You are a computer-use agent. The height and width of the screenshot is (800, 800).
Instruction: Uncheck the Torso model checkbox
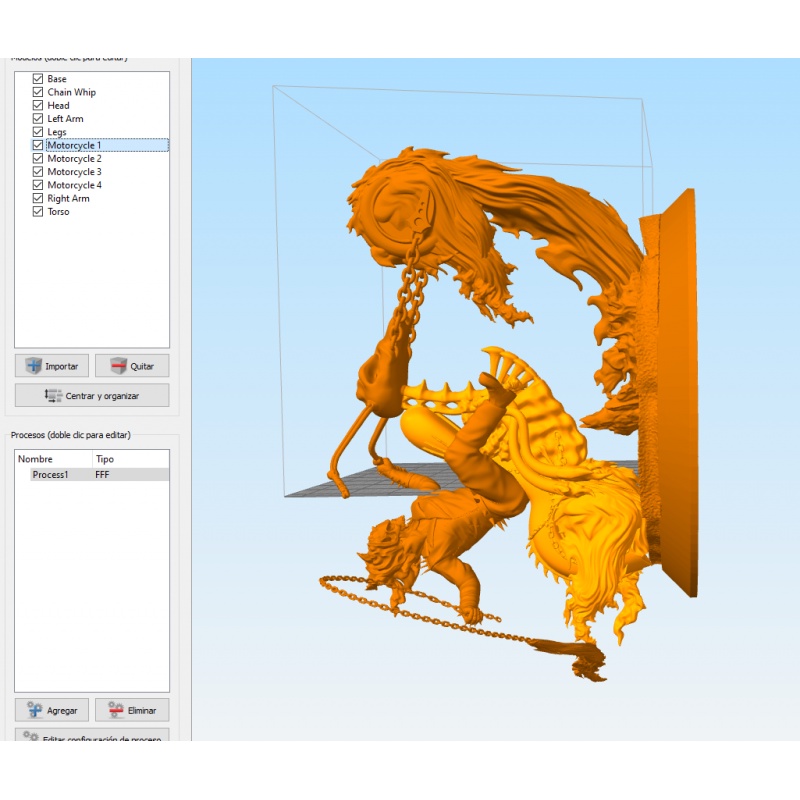point(38,211)
